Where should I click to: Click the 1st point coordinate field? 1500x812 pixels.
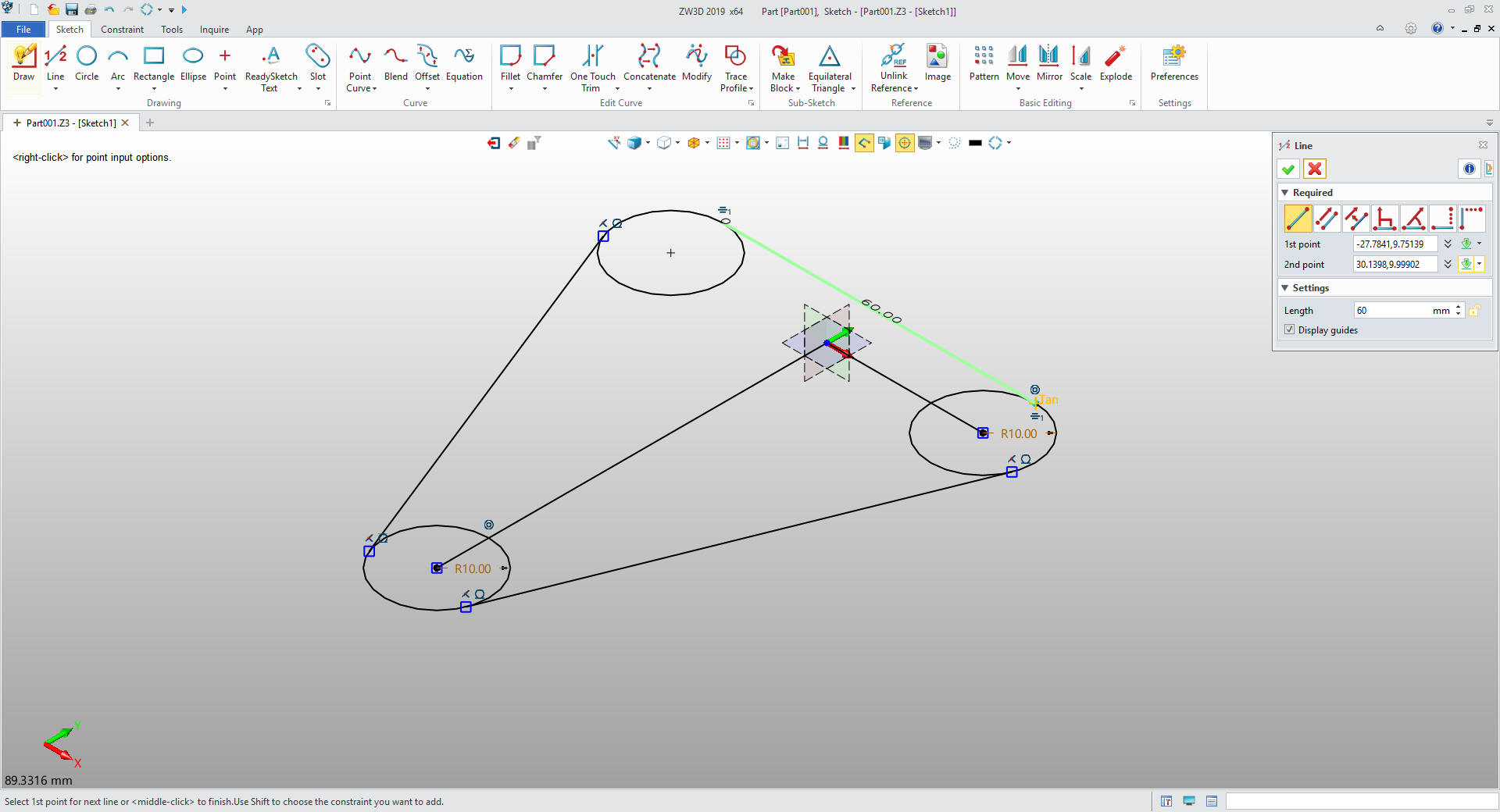point(1395,244)
